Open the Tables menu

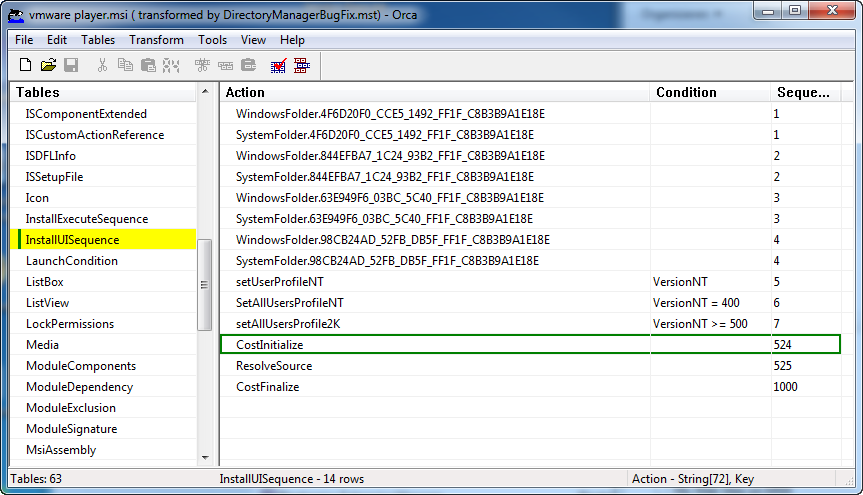tap(98, 40)
